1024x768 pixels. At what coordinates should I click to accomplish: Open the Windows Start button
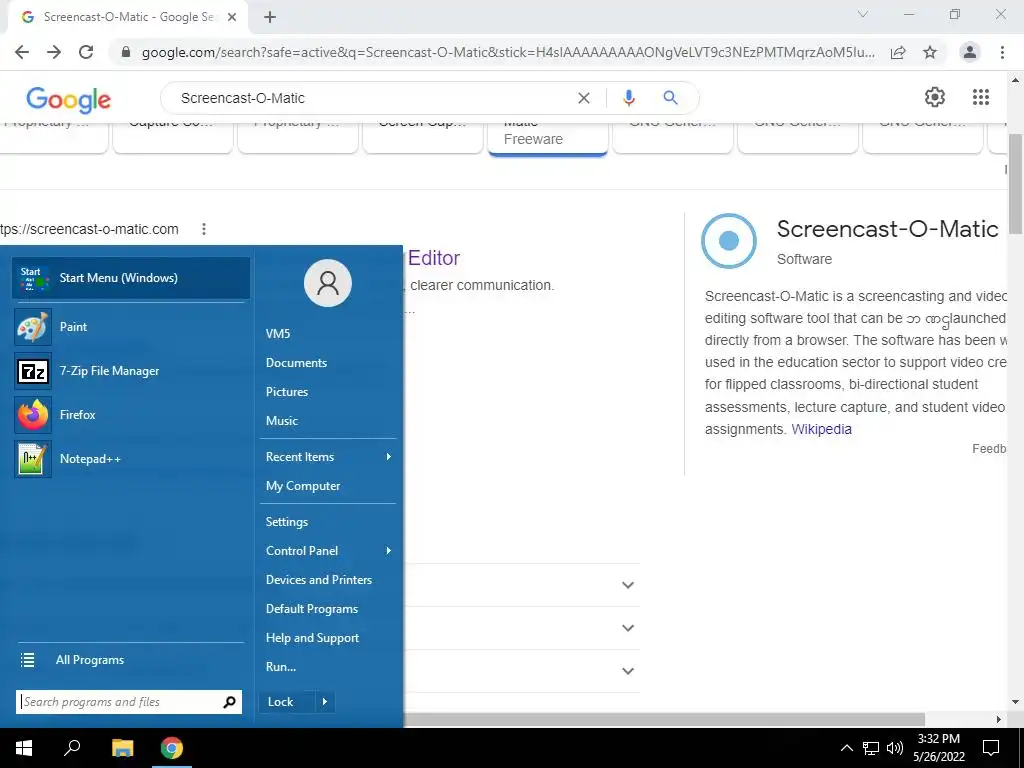(x=24, y=748)
